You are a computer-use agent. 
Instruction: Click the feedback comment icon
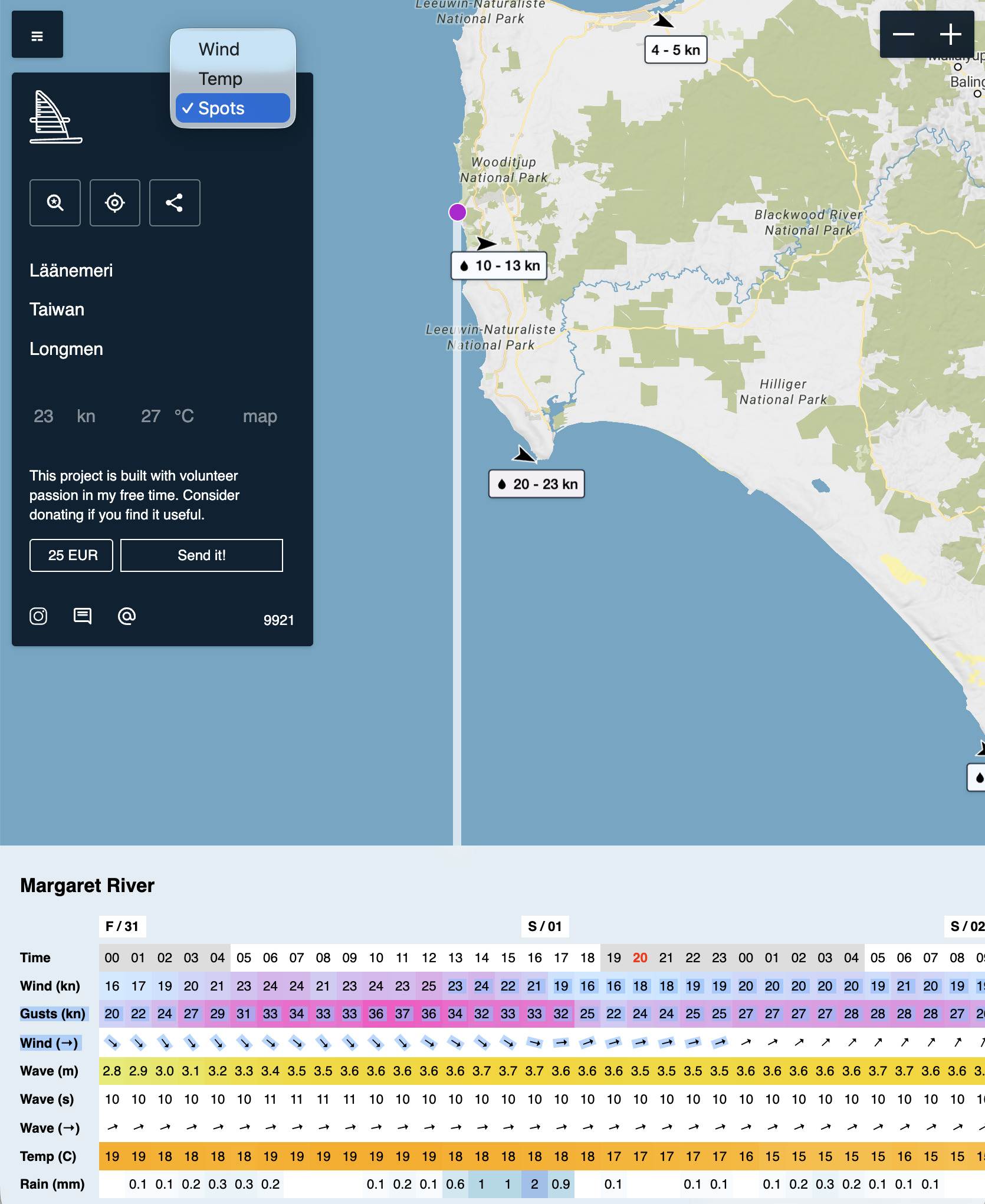click(82, 616)
